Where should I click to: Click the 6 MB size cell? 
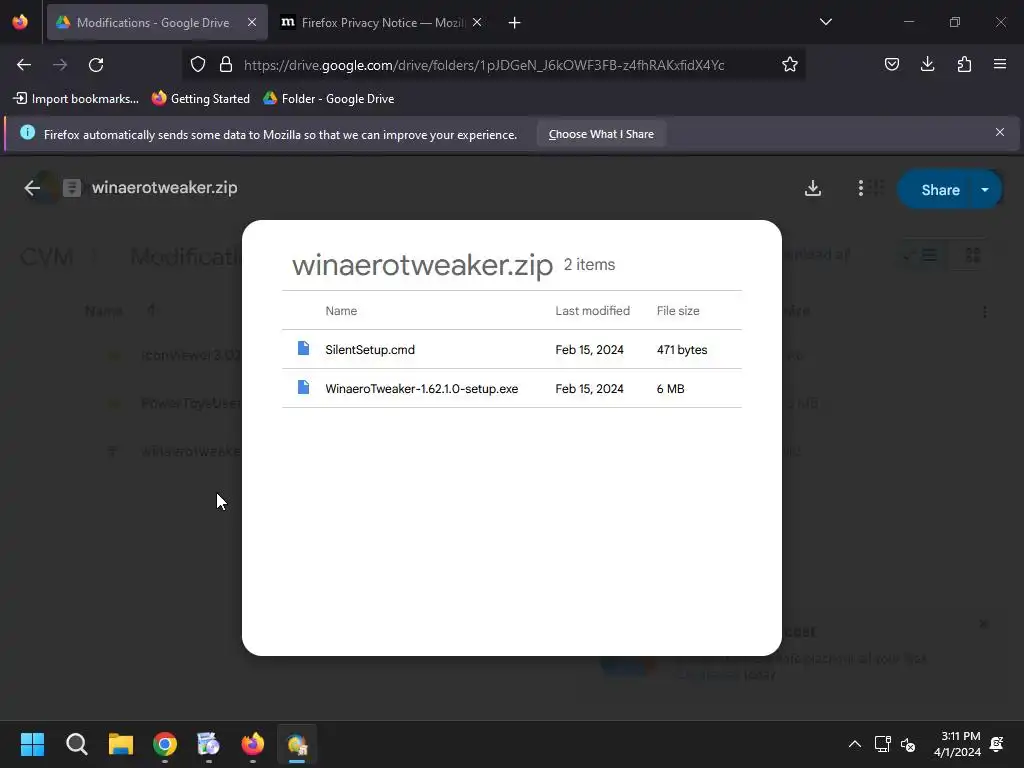point(671,389)
